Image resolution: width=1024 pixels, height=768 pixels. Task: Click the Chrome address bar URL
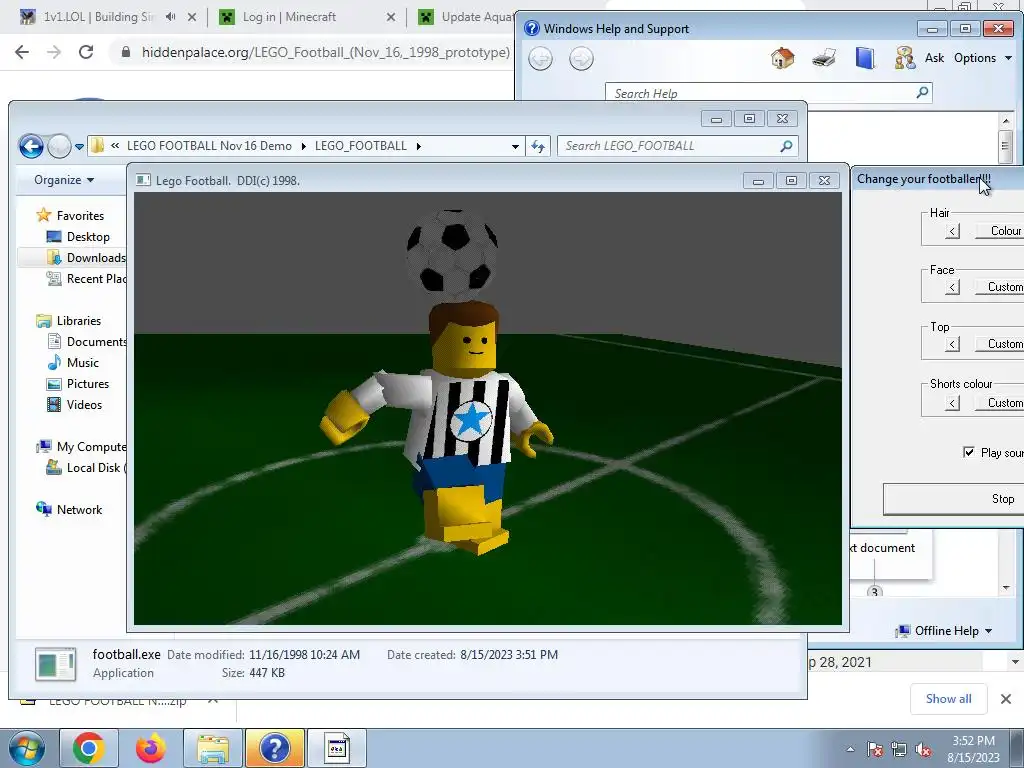coord(326,52)
